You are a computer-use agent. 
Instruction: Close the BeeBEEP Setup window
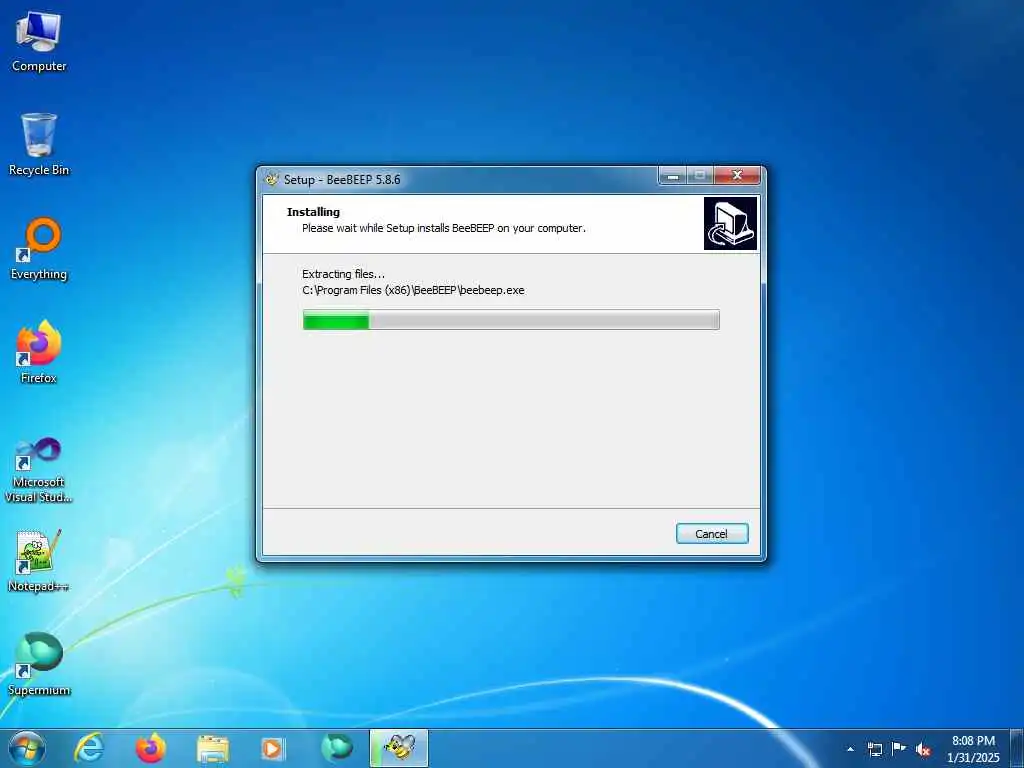click(x=737, y=175)
